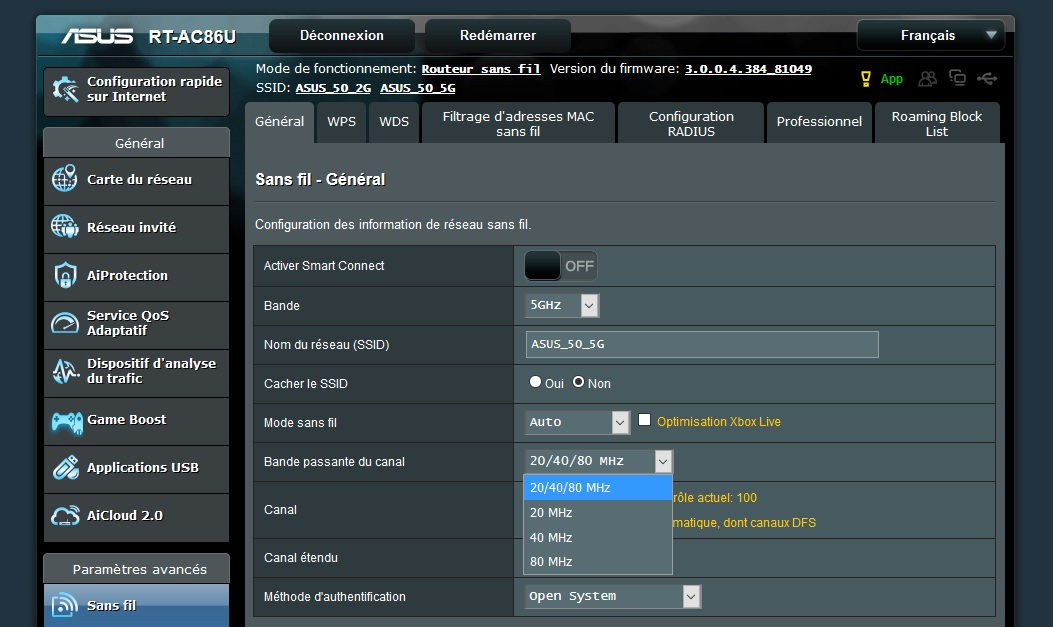
Task: Open the Routeur sans fil mode link
Action: click(481, 68)
